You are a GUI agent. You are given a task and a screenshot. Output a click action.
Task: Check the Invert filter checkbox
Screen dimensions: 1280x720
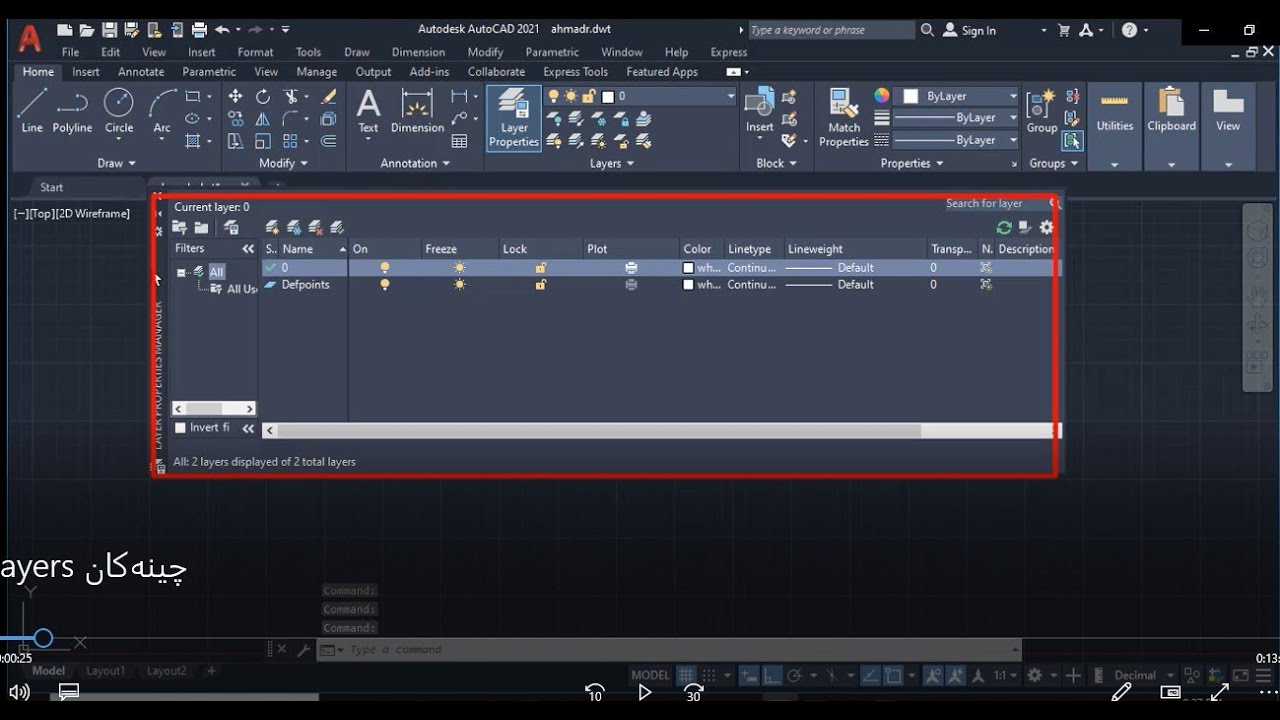(180, 428)
